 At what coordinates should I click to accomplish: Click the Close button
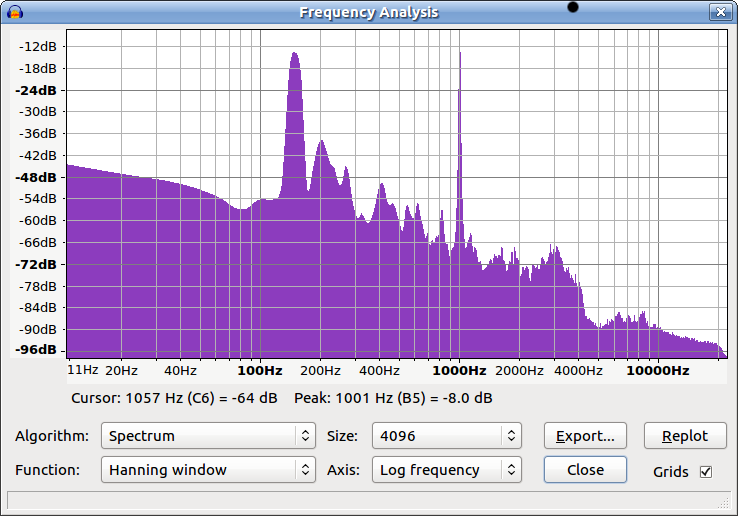[585, 469]
